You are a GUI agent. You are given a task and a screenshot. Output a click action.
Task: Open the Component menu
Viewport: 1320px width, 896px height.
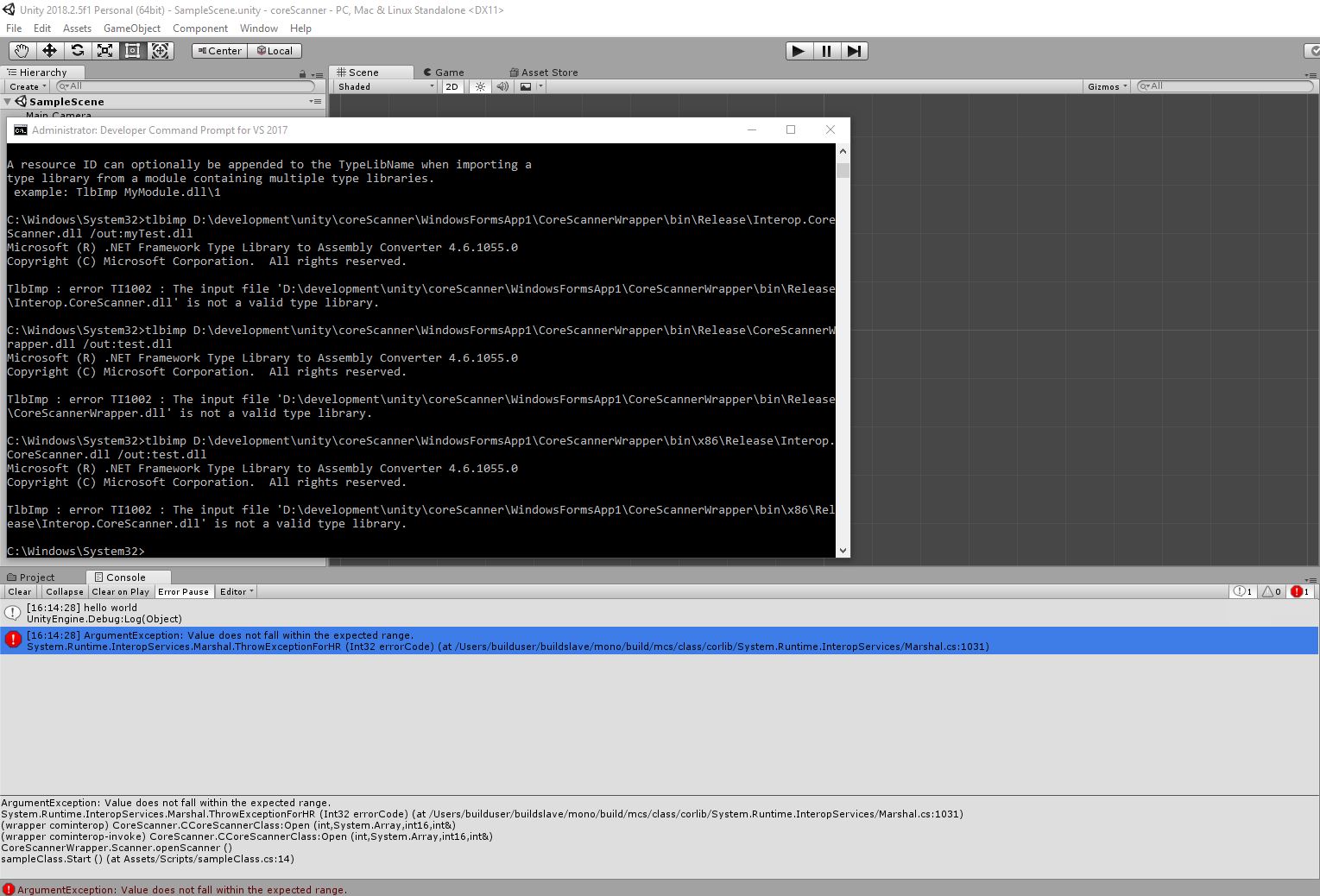coord(200,28)
